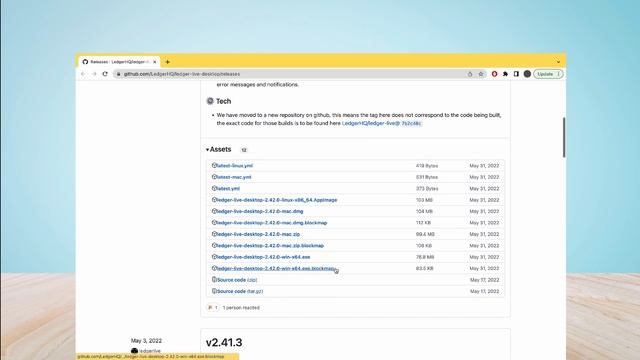640x360 pixels.
Task: Download ledger-live-desktop-2.42.0-mac.dmg
Action: pyautogui.click(x=260, y=211)
